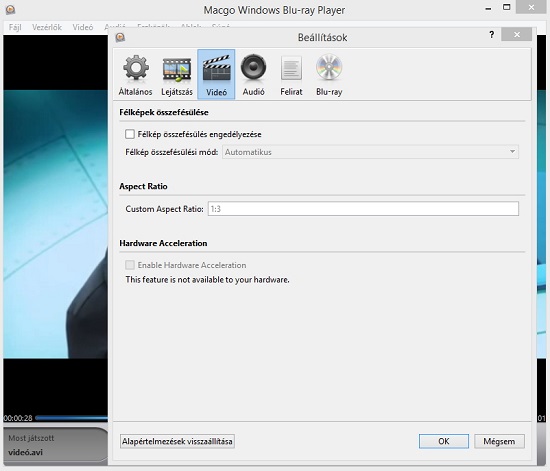This screenshot has height=471, width=550.
Task: Click the Beállítások dialog help question mark
Action: coord(491,35)
